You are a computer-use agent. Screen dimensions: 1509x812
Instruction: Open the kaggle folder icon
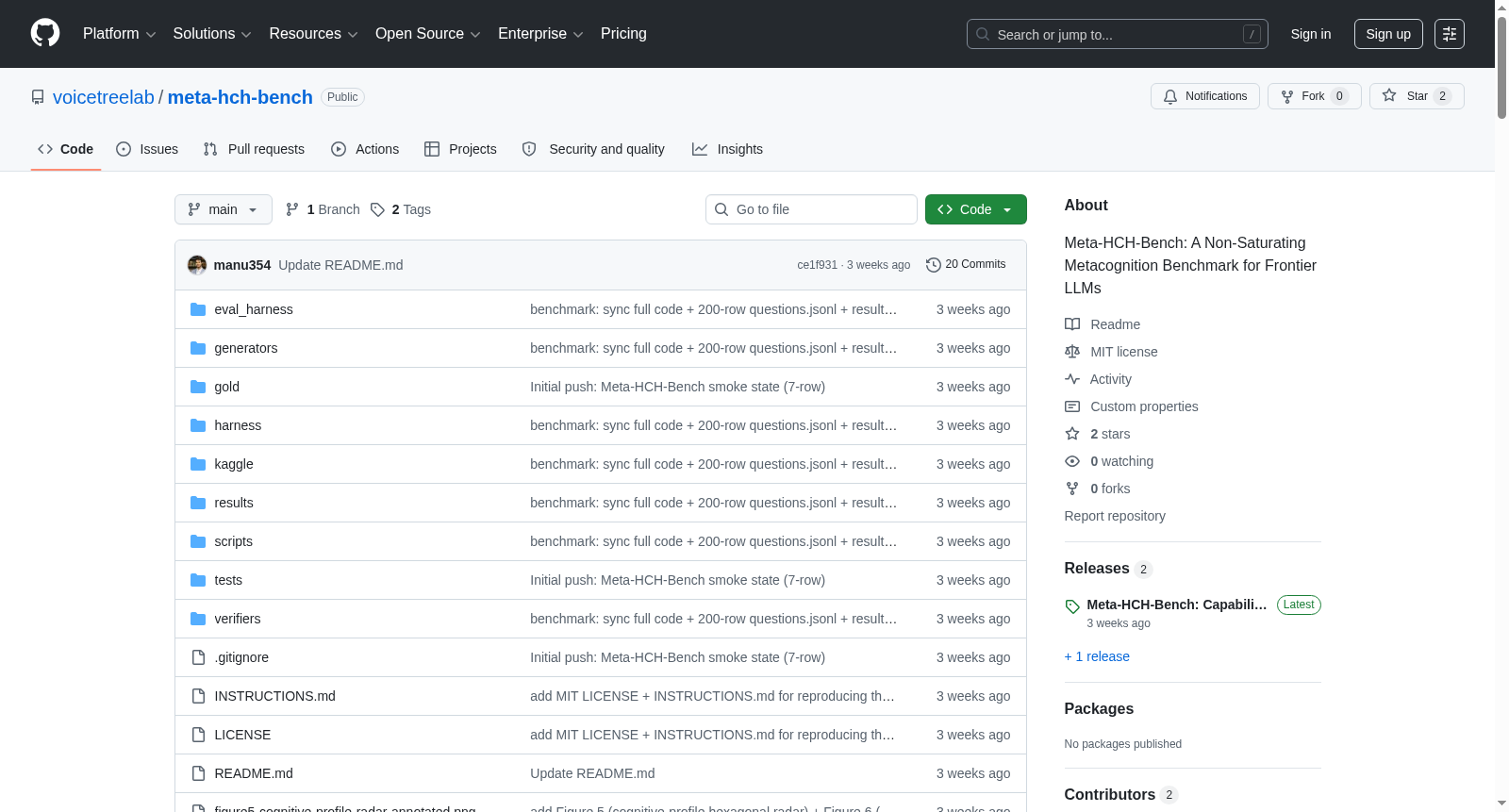pyautogui.click(x=198, y=464)
